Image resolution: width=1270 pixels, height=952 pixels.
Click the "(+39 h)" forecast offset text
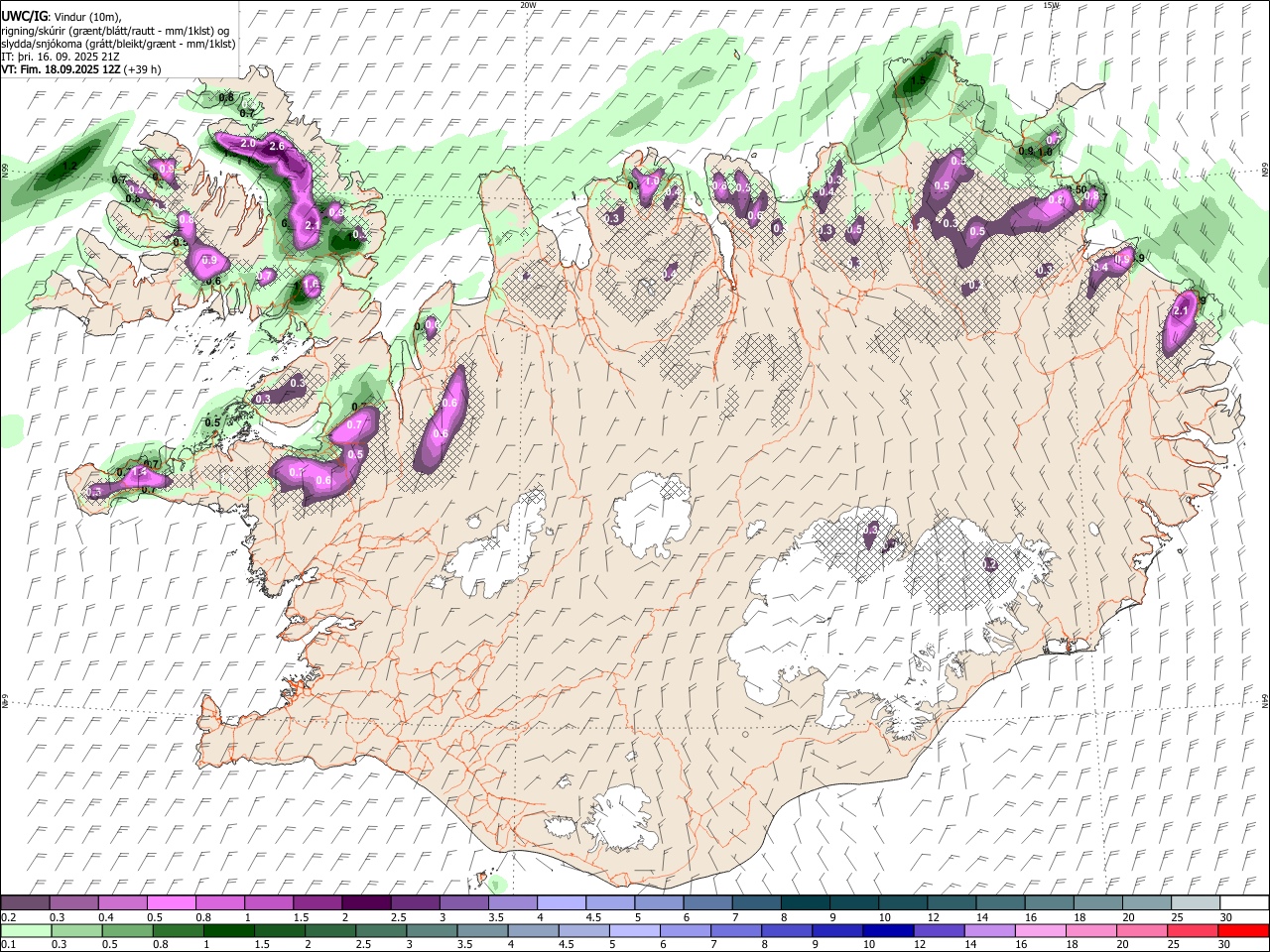tap(143, 70)
